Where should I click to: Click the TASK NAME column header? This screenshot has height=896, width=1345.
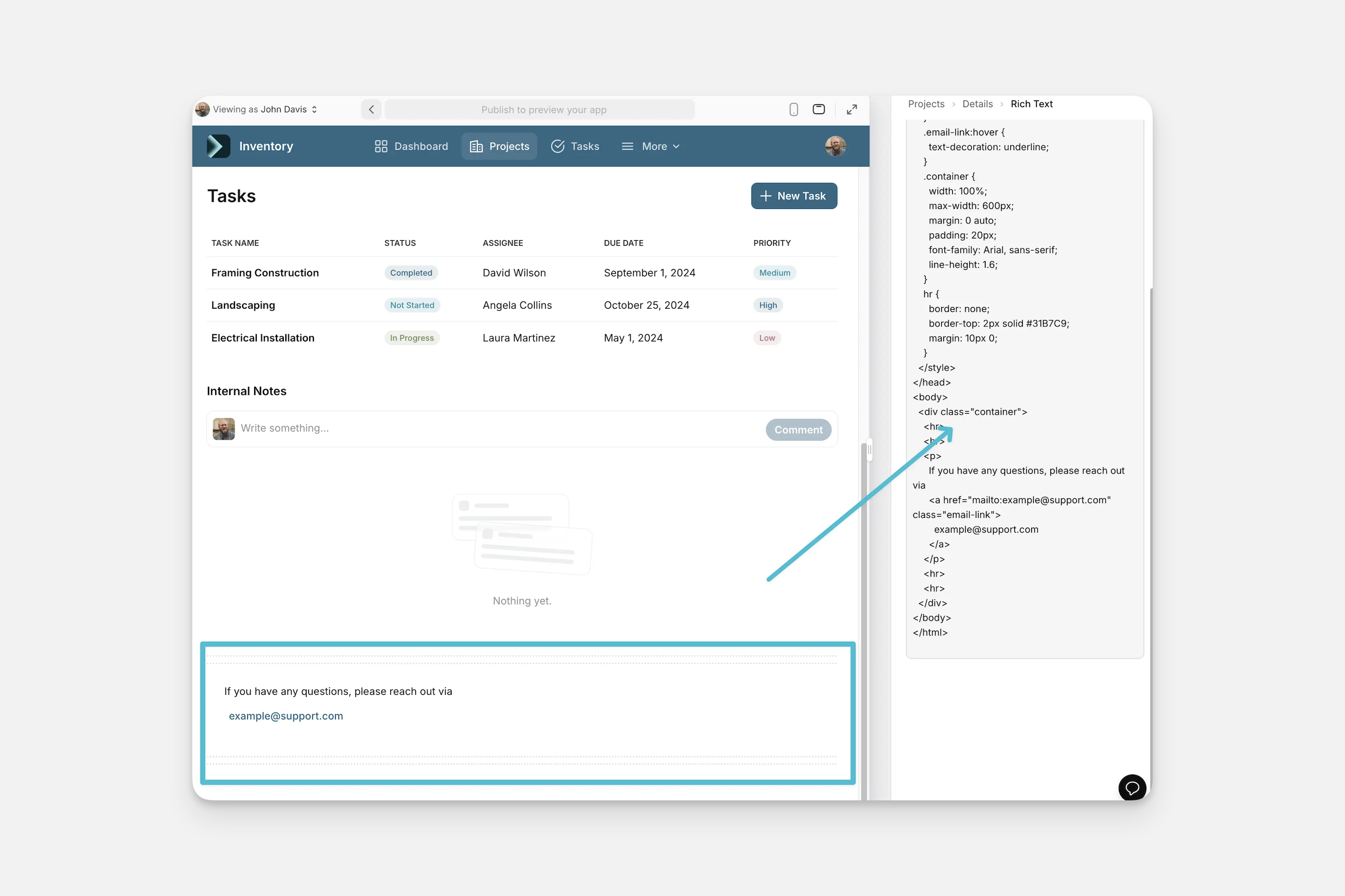235,243
